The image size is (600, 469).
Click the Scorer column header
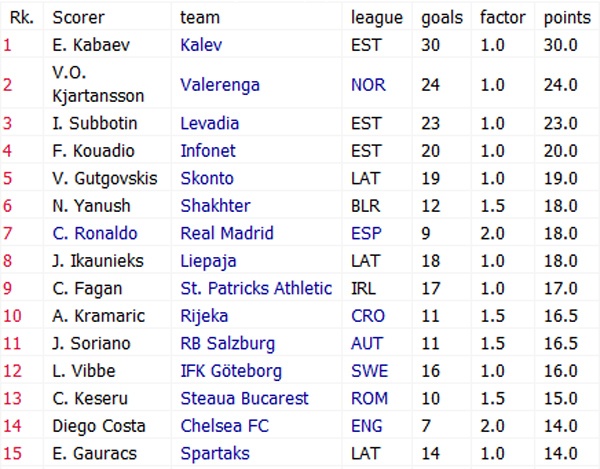[78, 17]
